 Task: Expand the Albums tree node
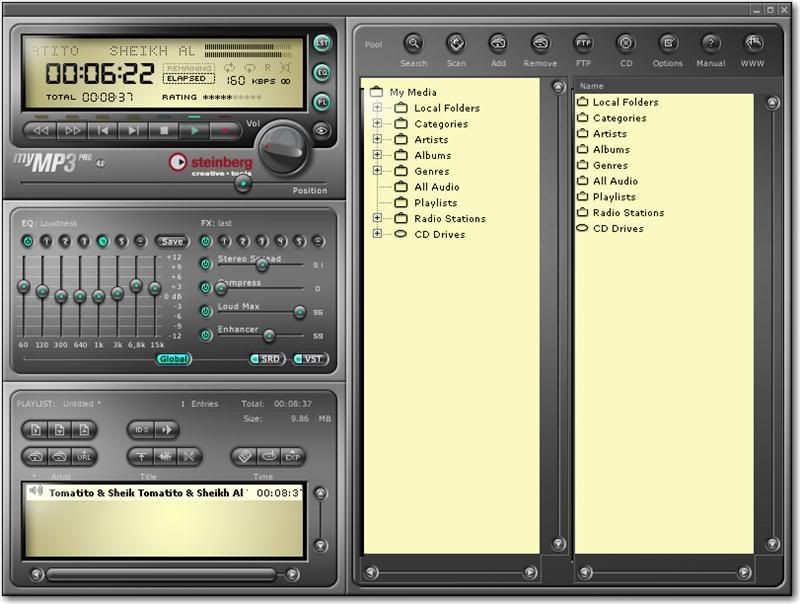click(x=377, y=155)
